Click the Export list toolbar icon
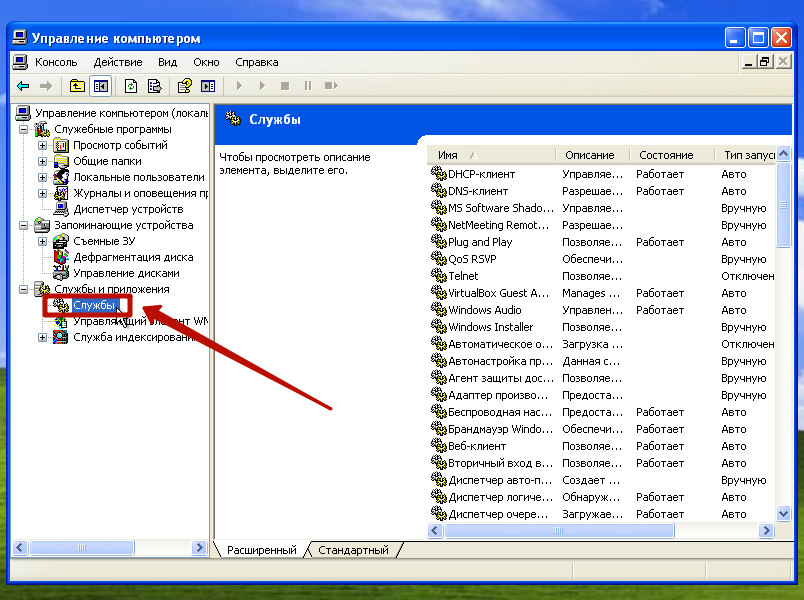Image resolution: width=804 pixels, height=600 pixels. click(155, 86)
